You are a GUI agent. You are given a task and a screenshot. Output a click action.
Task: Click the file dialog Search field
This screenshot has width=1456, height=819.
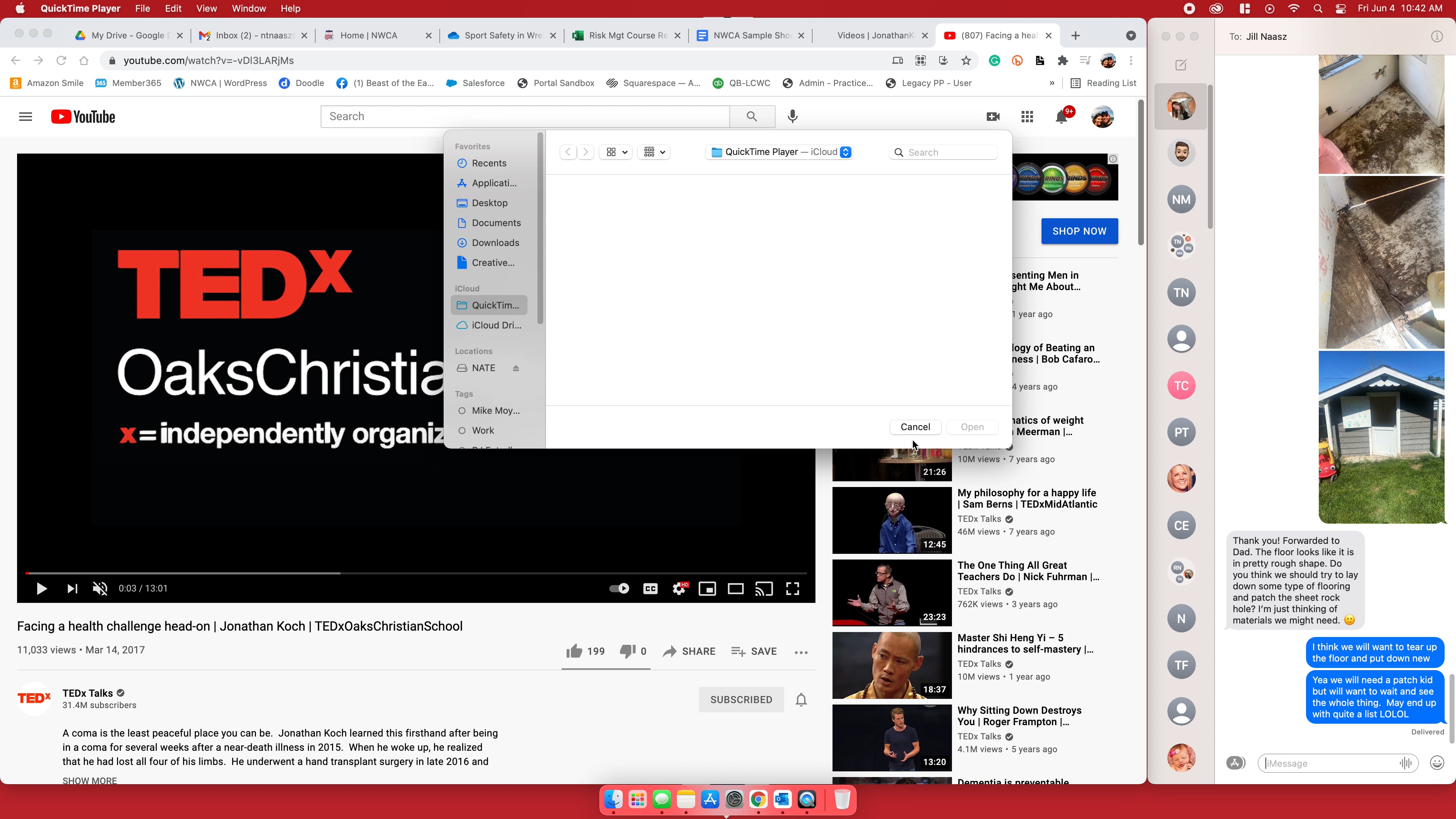pyautogui.click(x=943, y=152)
